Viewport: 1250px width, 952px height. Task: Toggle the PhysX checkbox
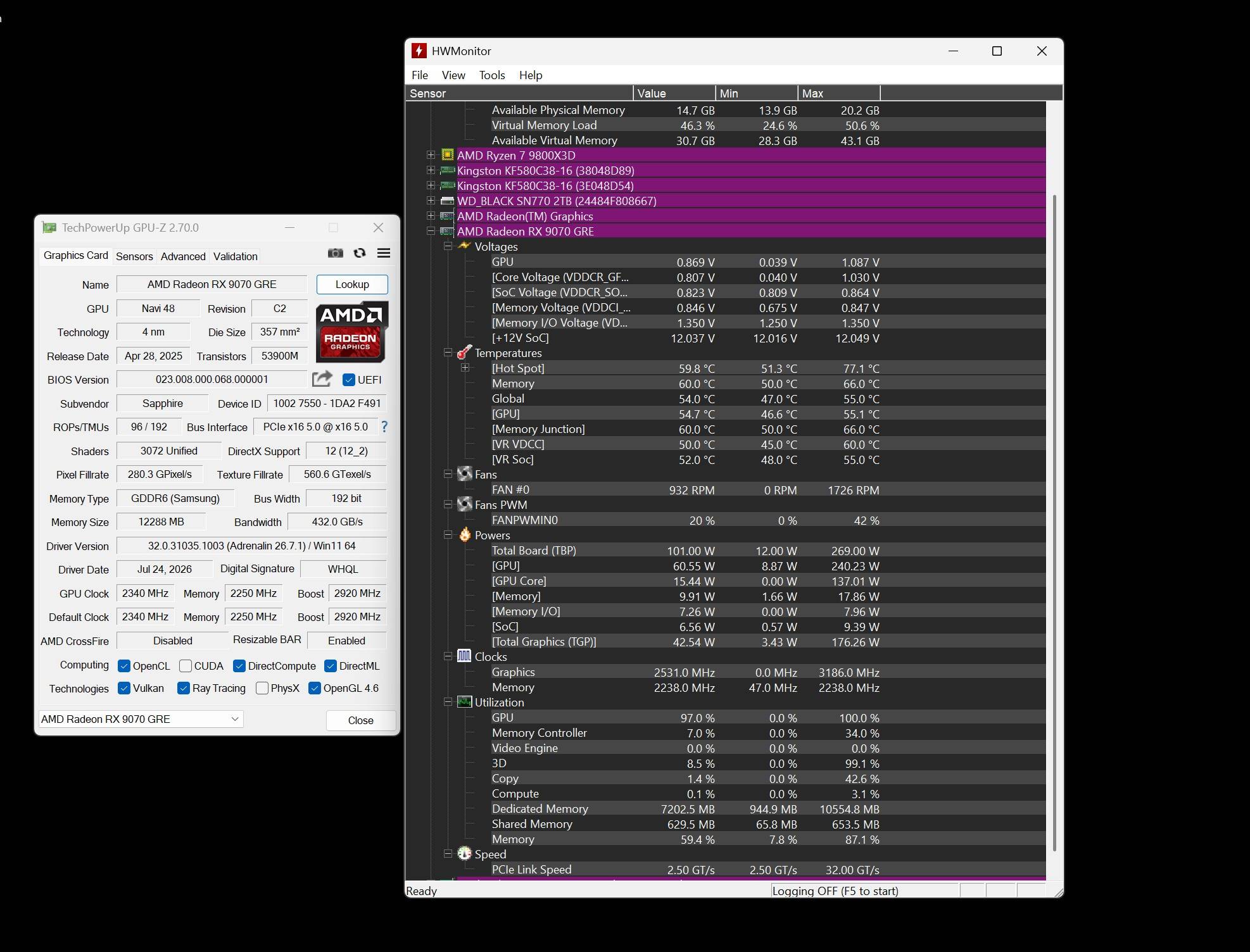click(262, 688)
